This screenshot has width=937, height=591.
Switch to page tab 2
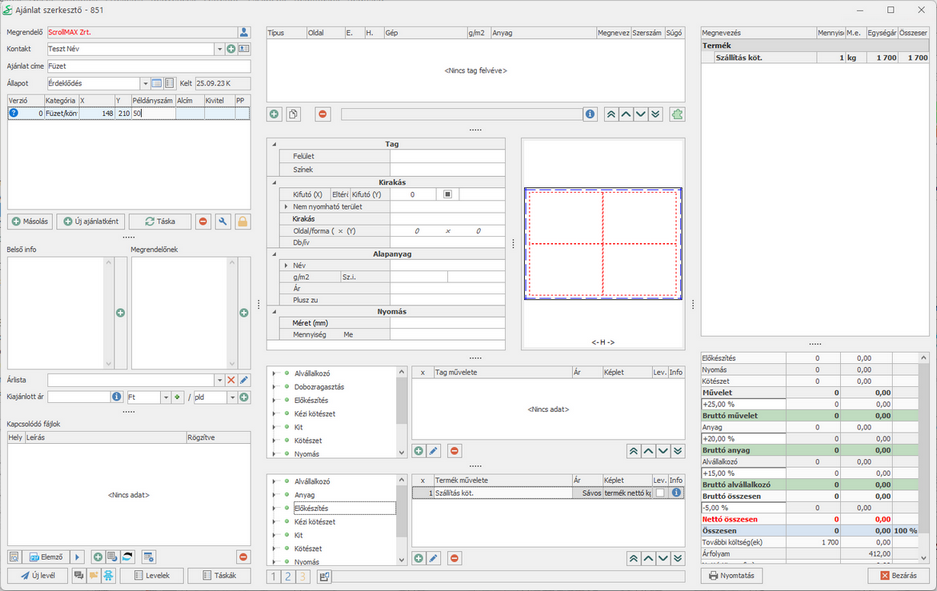tap(288, 576)
